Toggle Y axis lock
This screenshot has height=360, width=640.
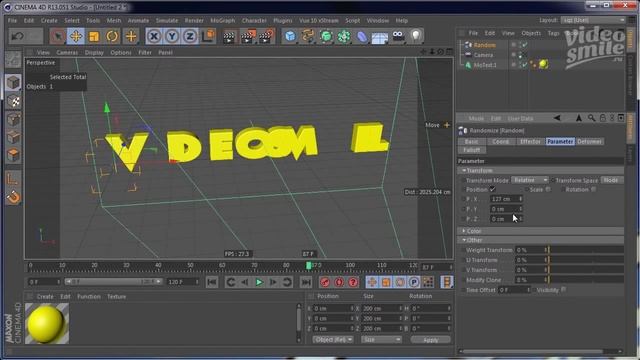pos(172,36)
